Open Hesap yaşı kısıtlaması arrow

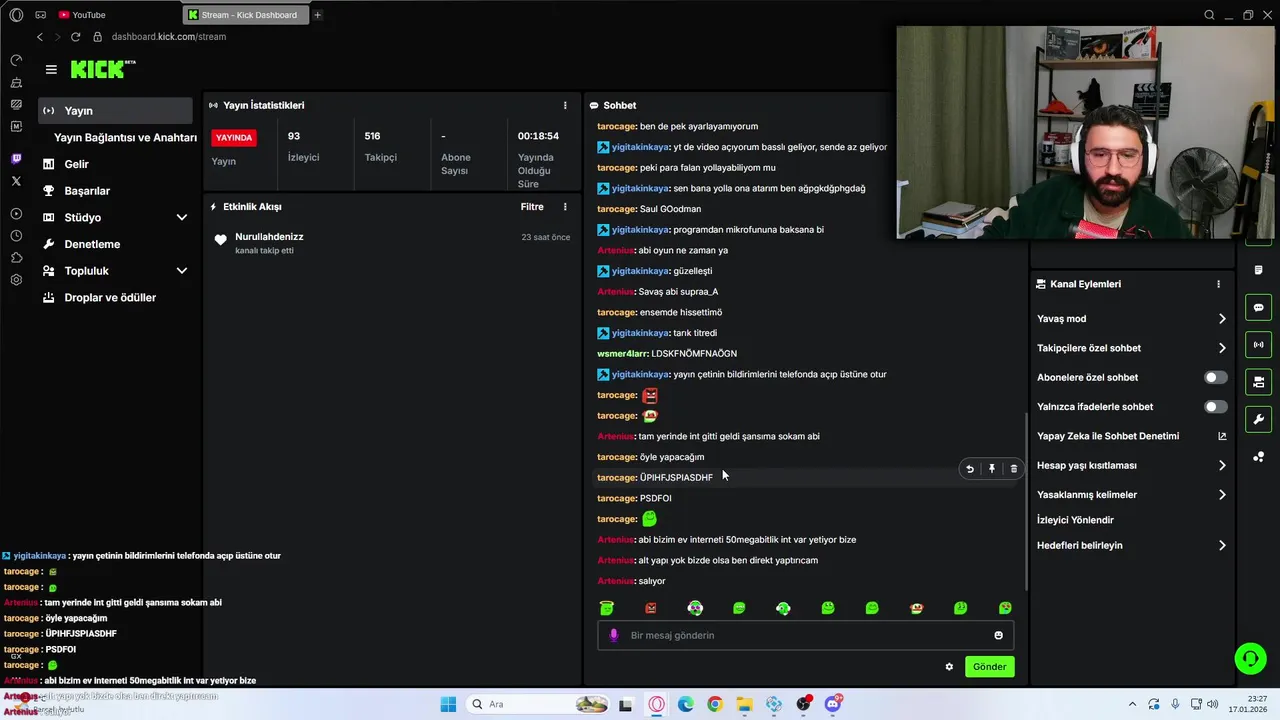click(1222, 465)
